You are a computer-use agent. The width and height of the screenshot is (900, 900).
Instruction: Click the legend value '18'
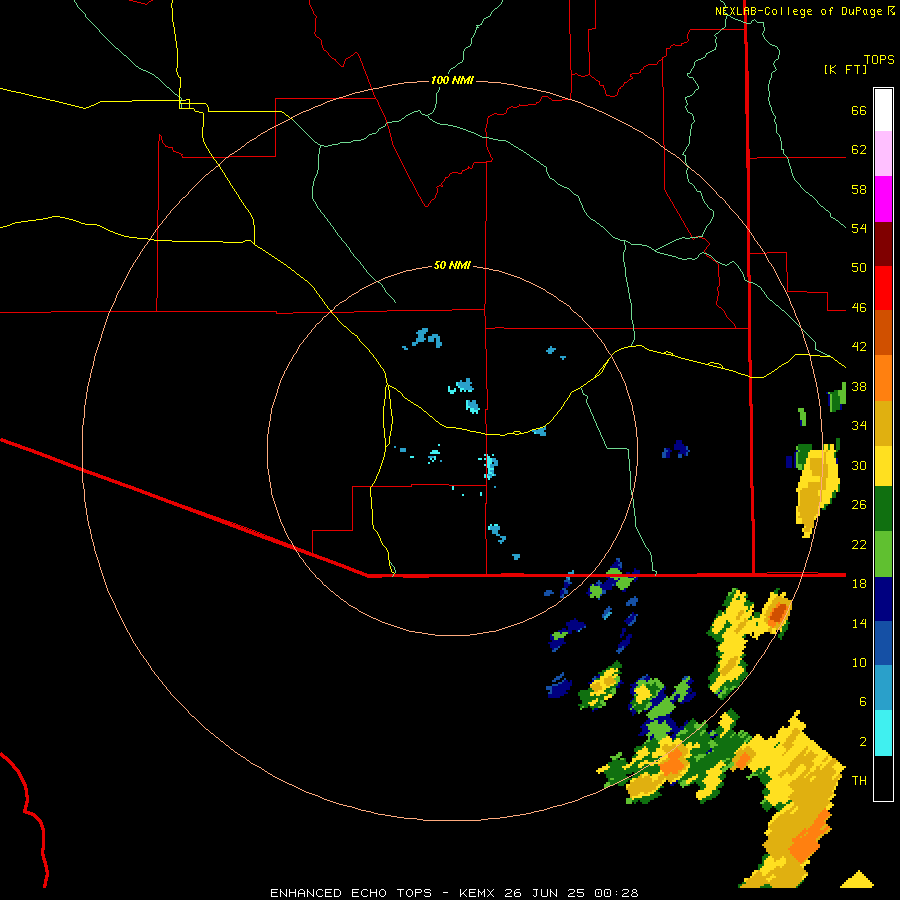coord(859,583)
